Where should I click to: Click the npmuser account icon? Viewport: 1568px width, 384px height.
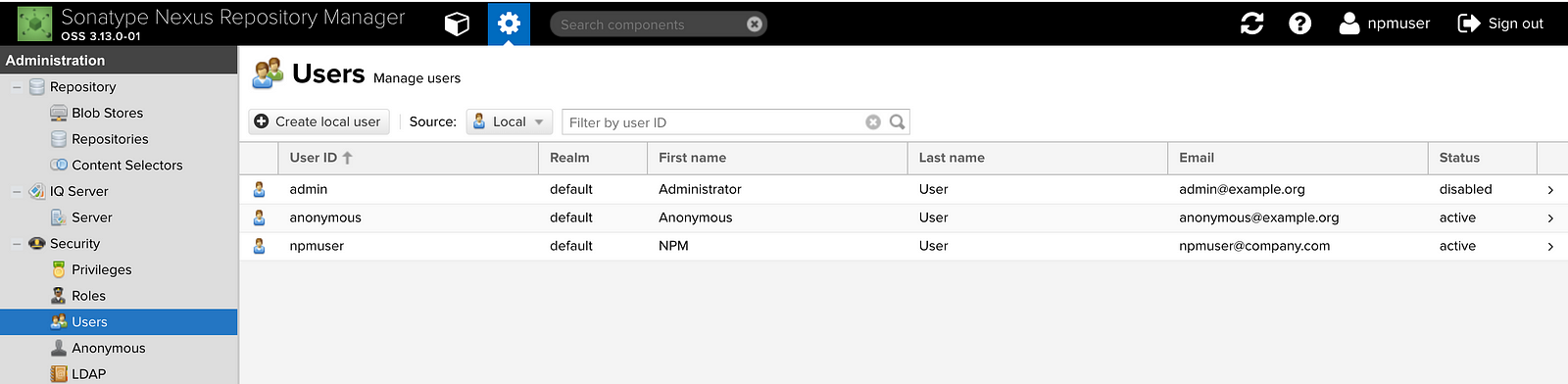point(1349,24)
